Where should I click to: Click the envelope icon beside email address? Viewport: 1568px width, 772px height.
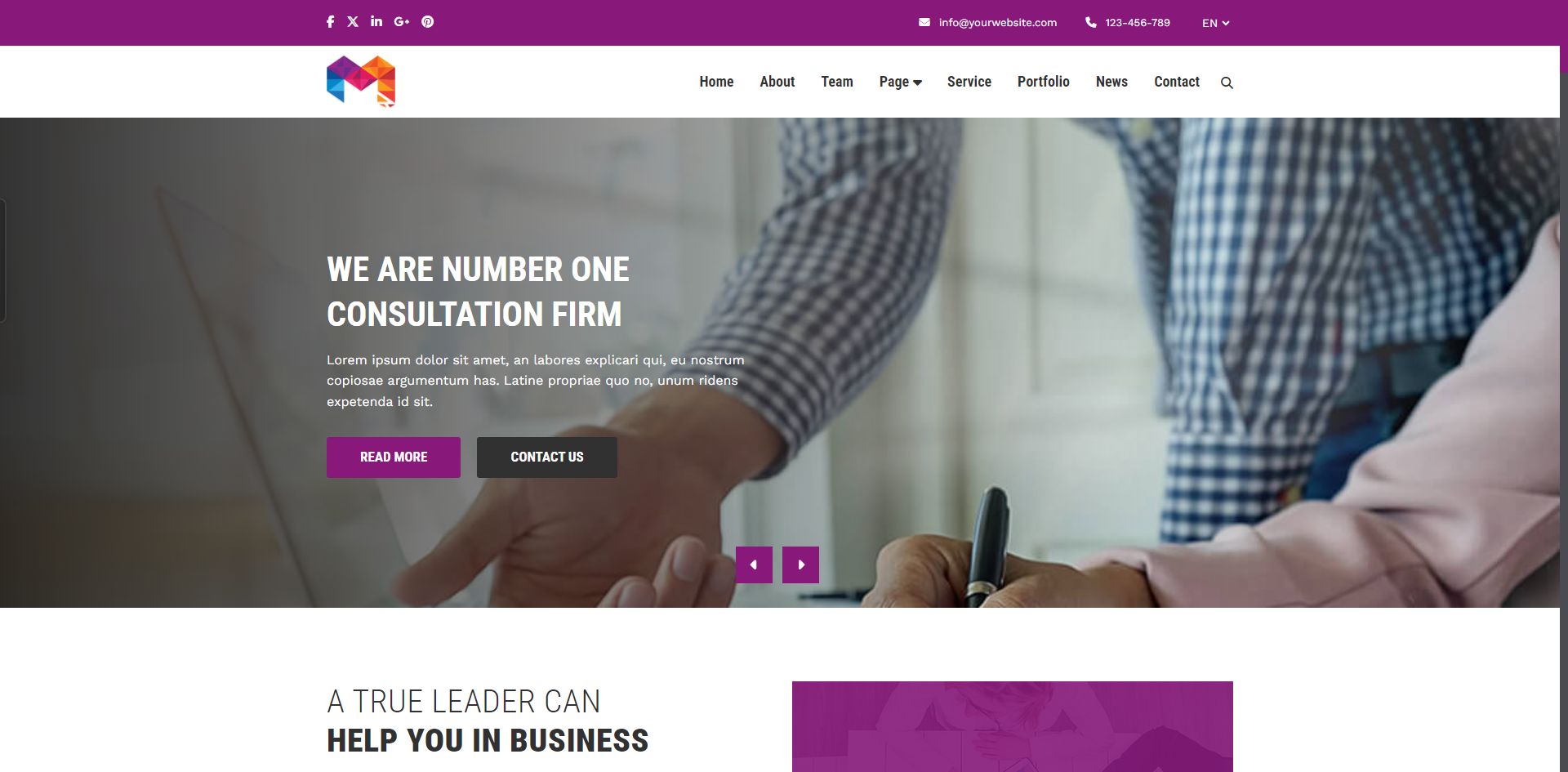(x=924, y=22)
